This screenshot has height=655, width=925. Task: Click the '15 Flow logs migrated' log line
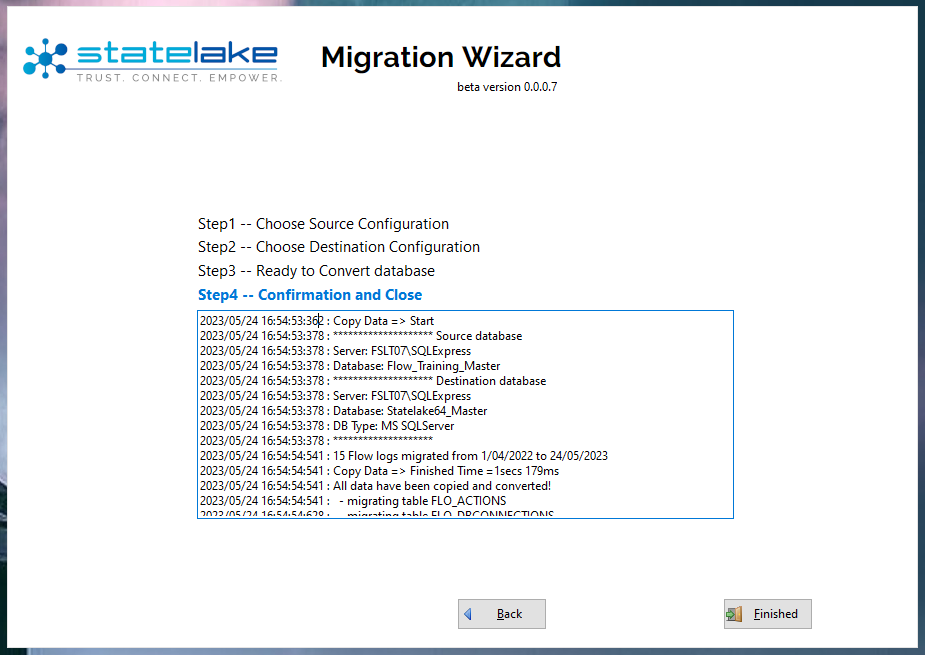(x=404, y=456)
